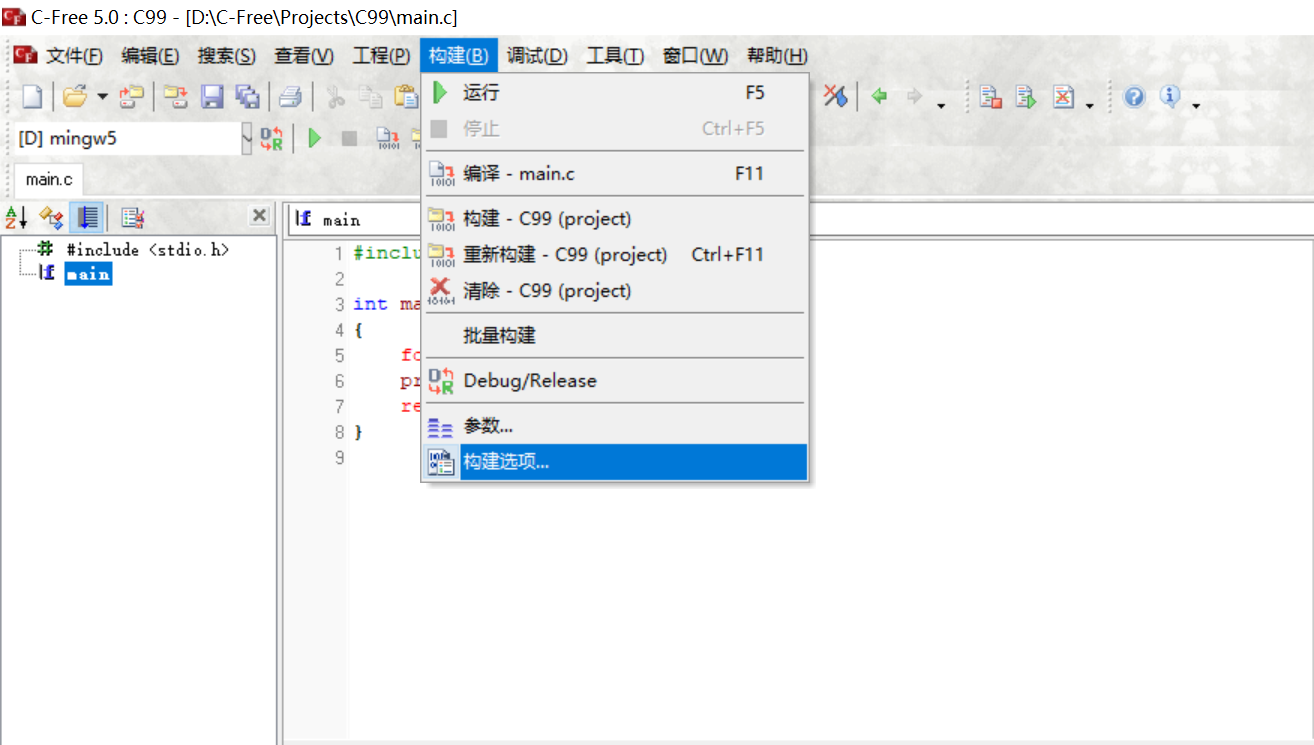Click the document with green arrow icon
This screenshot has width=1314, height=745.
click(x=1026, y=97)
